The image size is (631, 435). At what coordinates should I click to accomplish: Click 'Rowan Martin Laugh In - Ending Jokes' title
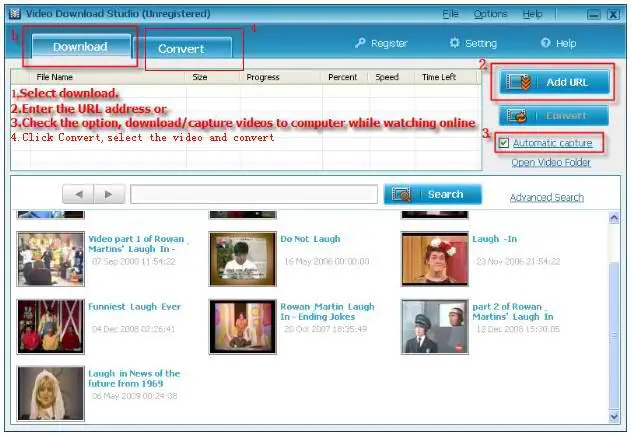(x=327, y=312)
